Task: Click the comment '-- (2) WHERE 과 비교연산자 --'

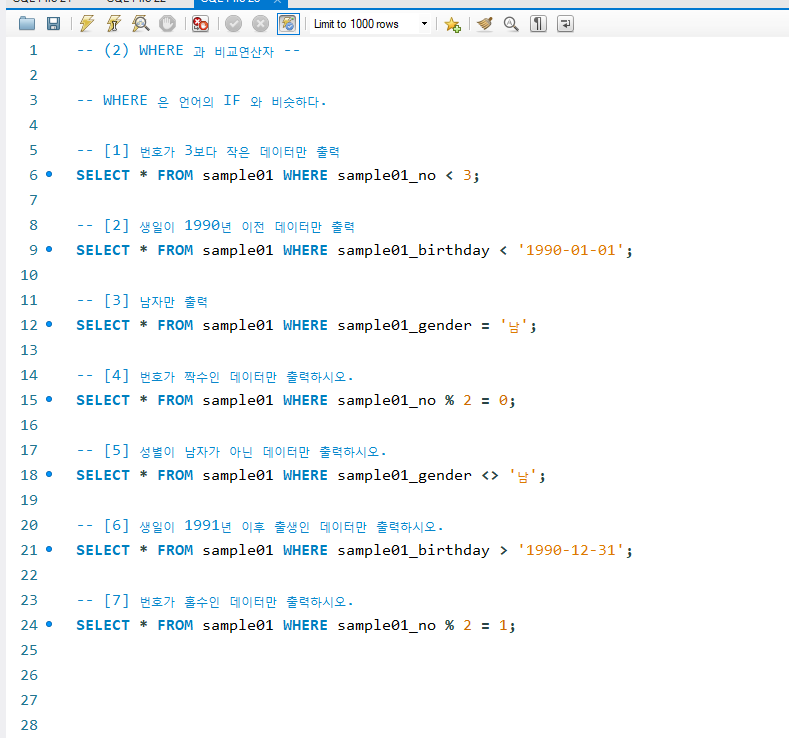Action: pos(188,51)
